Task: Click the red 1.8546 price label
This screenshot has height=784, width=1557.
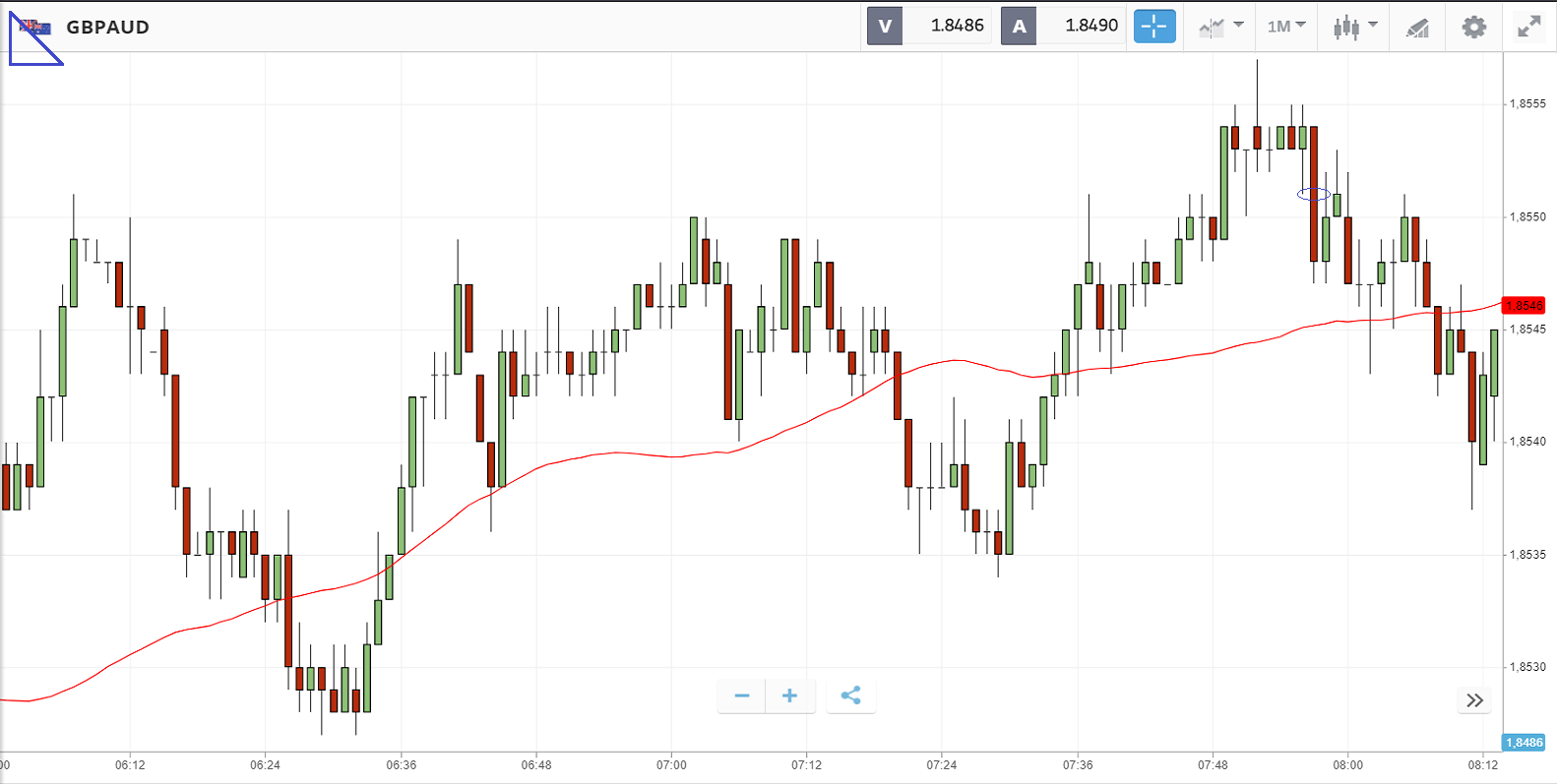Action: click(1524, 306)
